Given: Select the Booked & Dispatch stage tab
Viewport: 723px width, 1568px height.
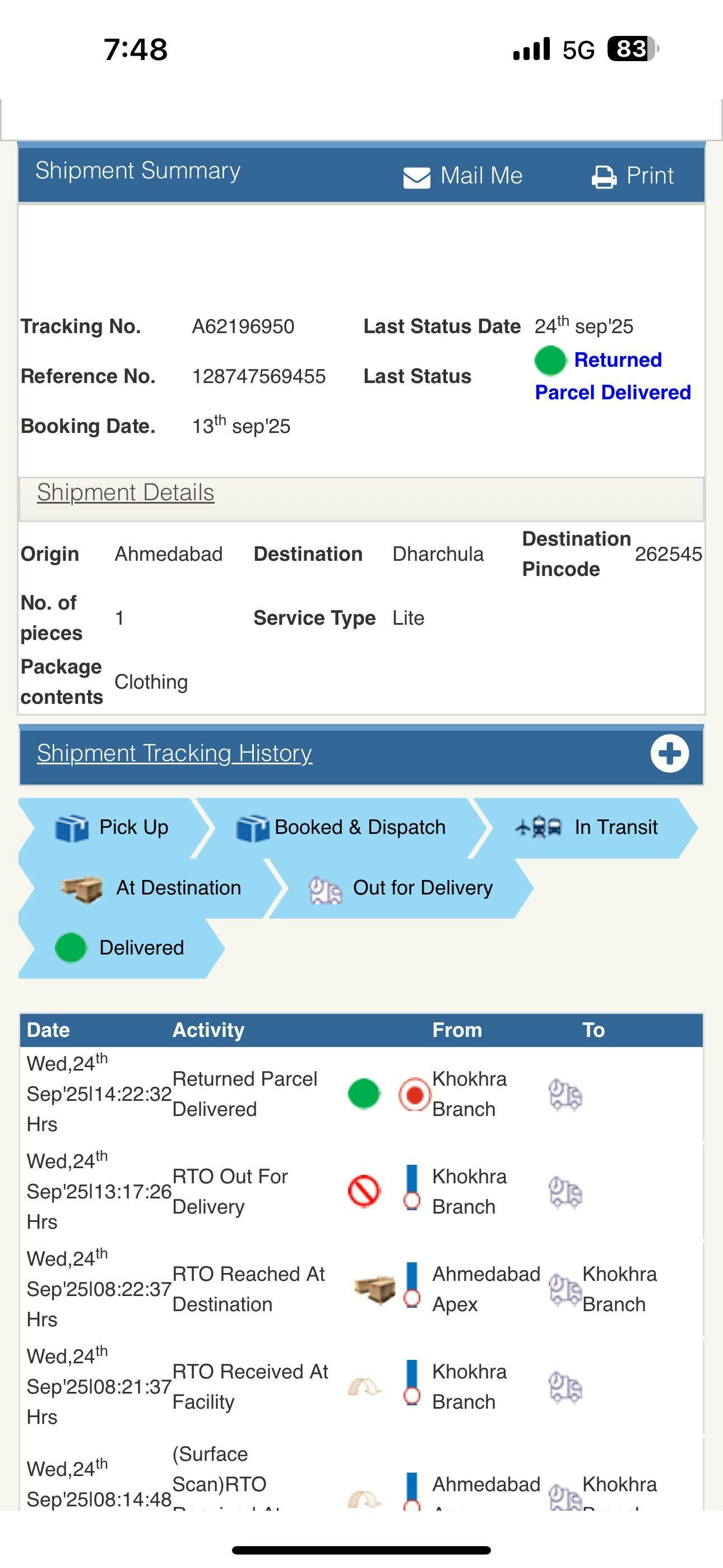Looking at the screenshot, I should [341, 828].
